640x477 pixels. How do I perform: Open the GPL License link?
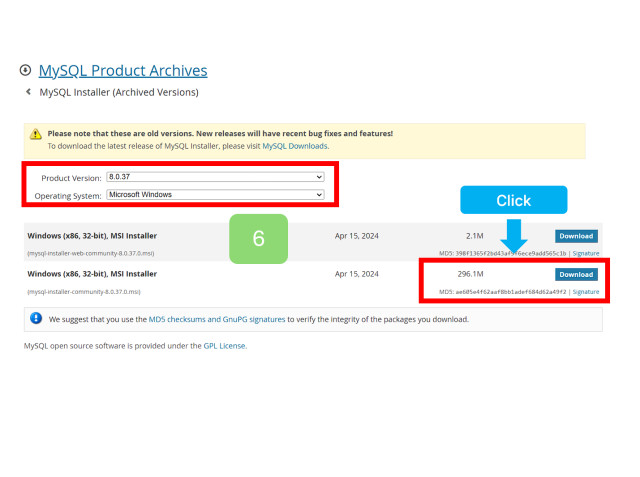[x=224, y=346]
